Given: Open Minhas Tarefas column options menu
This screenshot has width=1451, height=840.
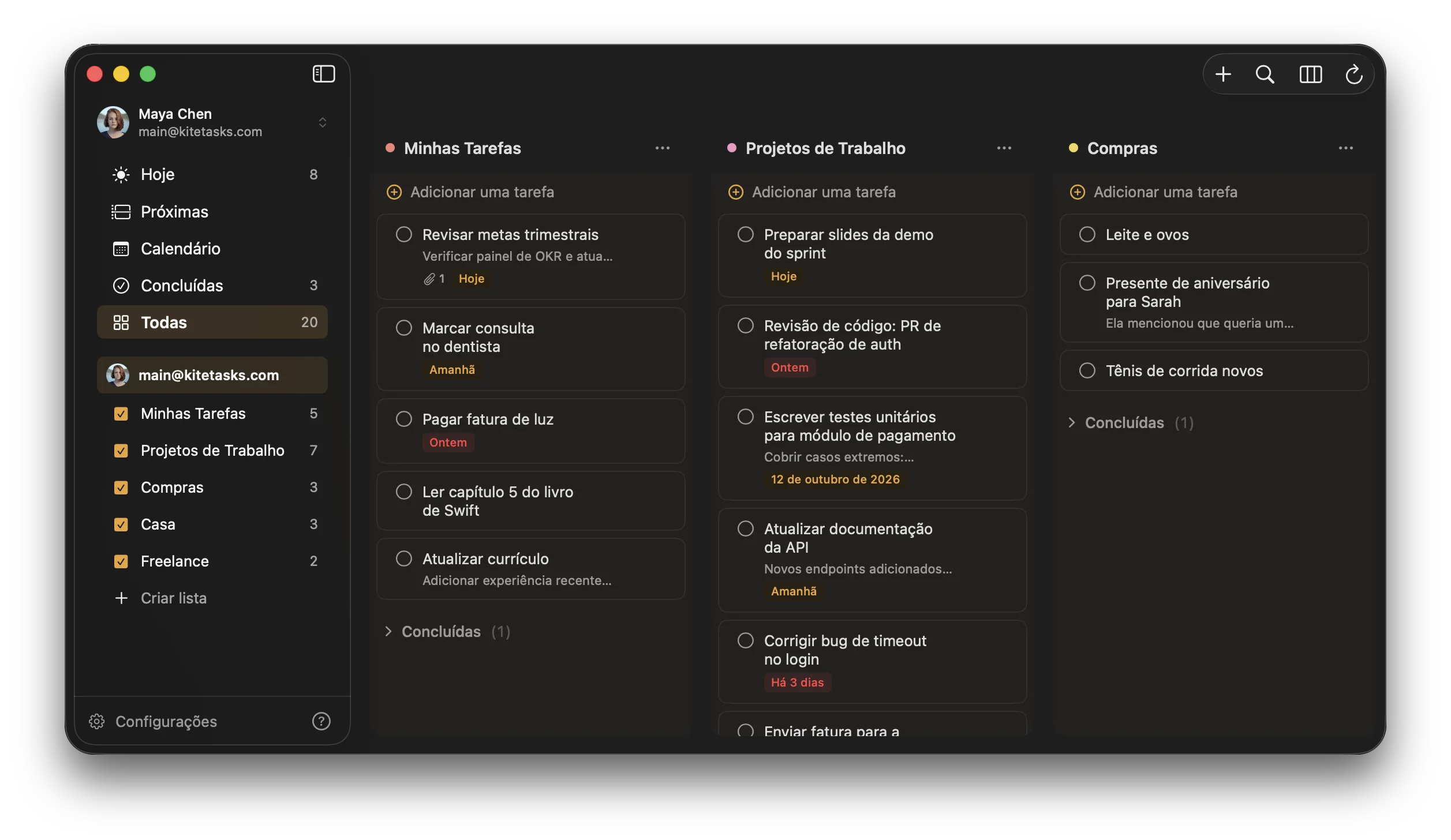Looking at the screenshot, I should [x=663, y=148].
